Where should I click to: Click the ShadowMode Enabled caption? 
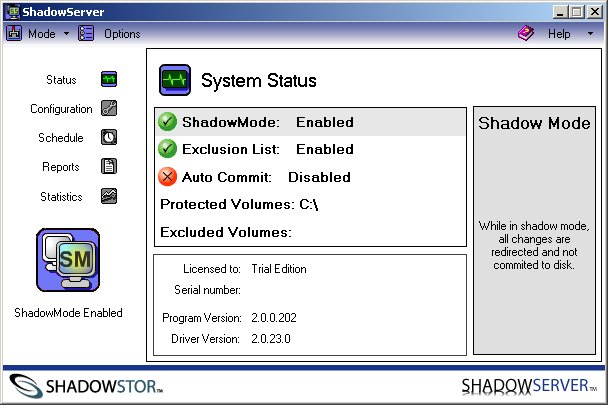coord(68,313)
